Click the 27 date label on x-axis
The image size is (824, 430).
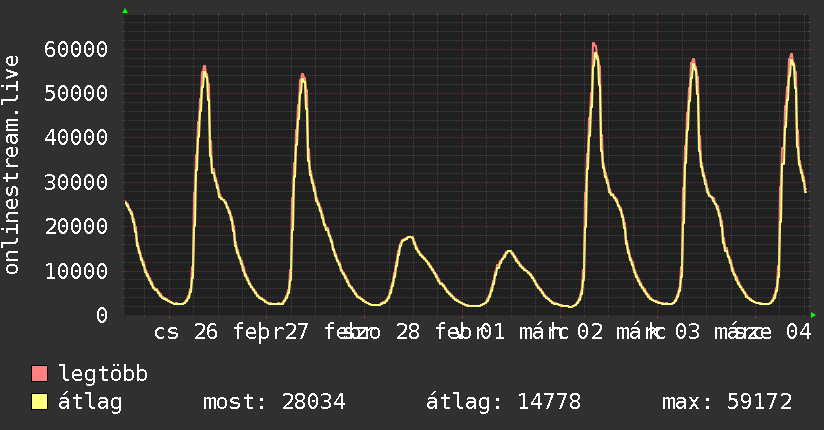pos(296,332)
